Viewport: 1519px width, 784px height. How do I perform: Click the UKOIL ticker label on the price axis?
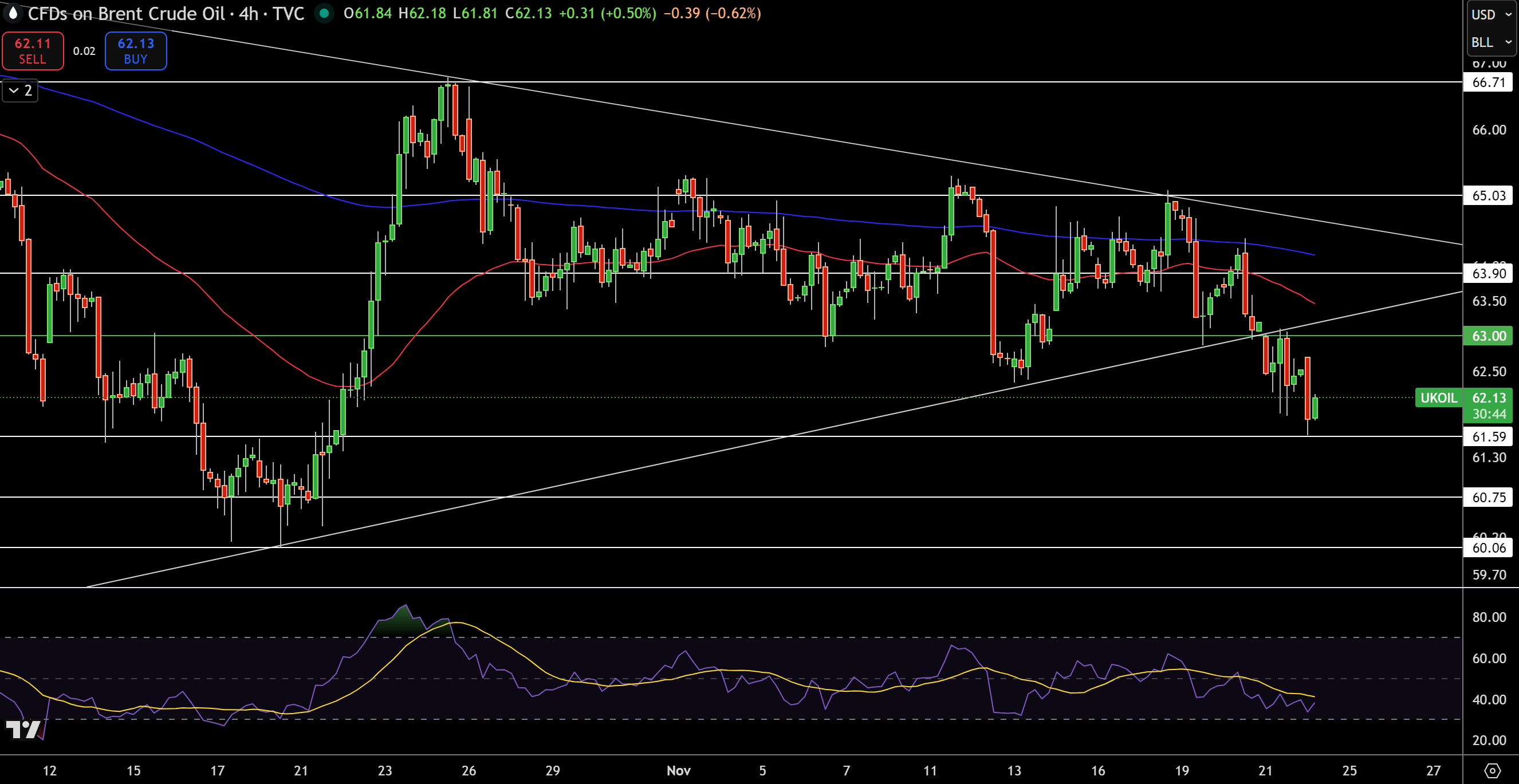[1439, 398]
